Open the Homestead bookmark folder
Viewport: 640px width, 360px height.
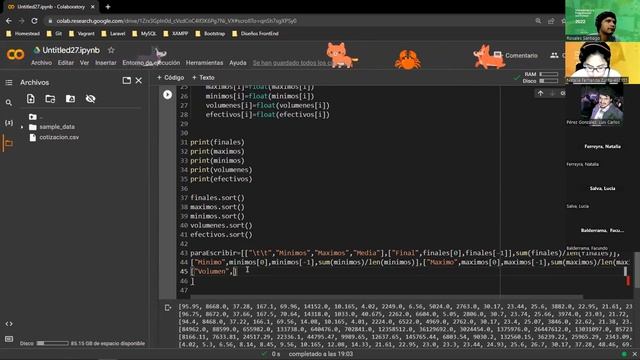click(x=23, y=34)
